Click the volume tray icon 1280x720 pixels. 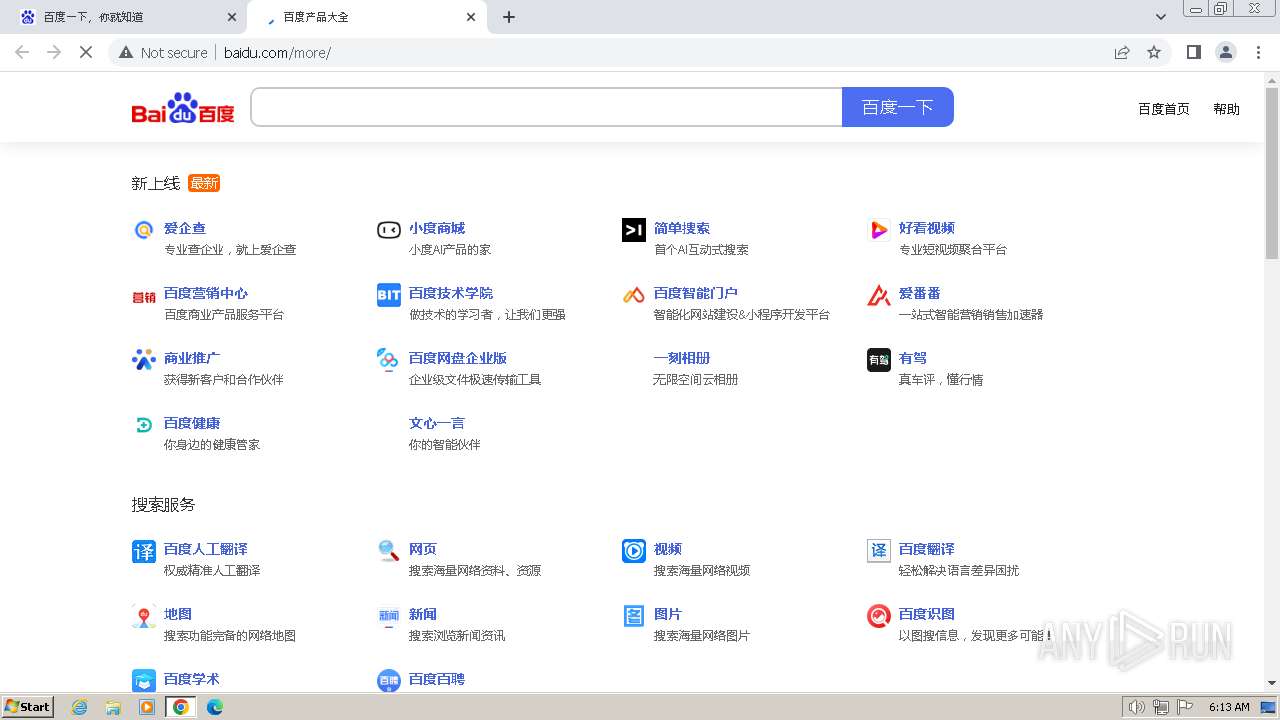[x=1136, y=707]
